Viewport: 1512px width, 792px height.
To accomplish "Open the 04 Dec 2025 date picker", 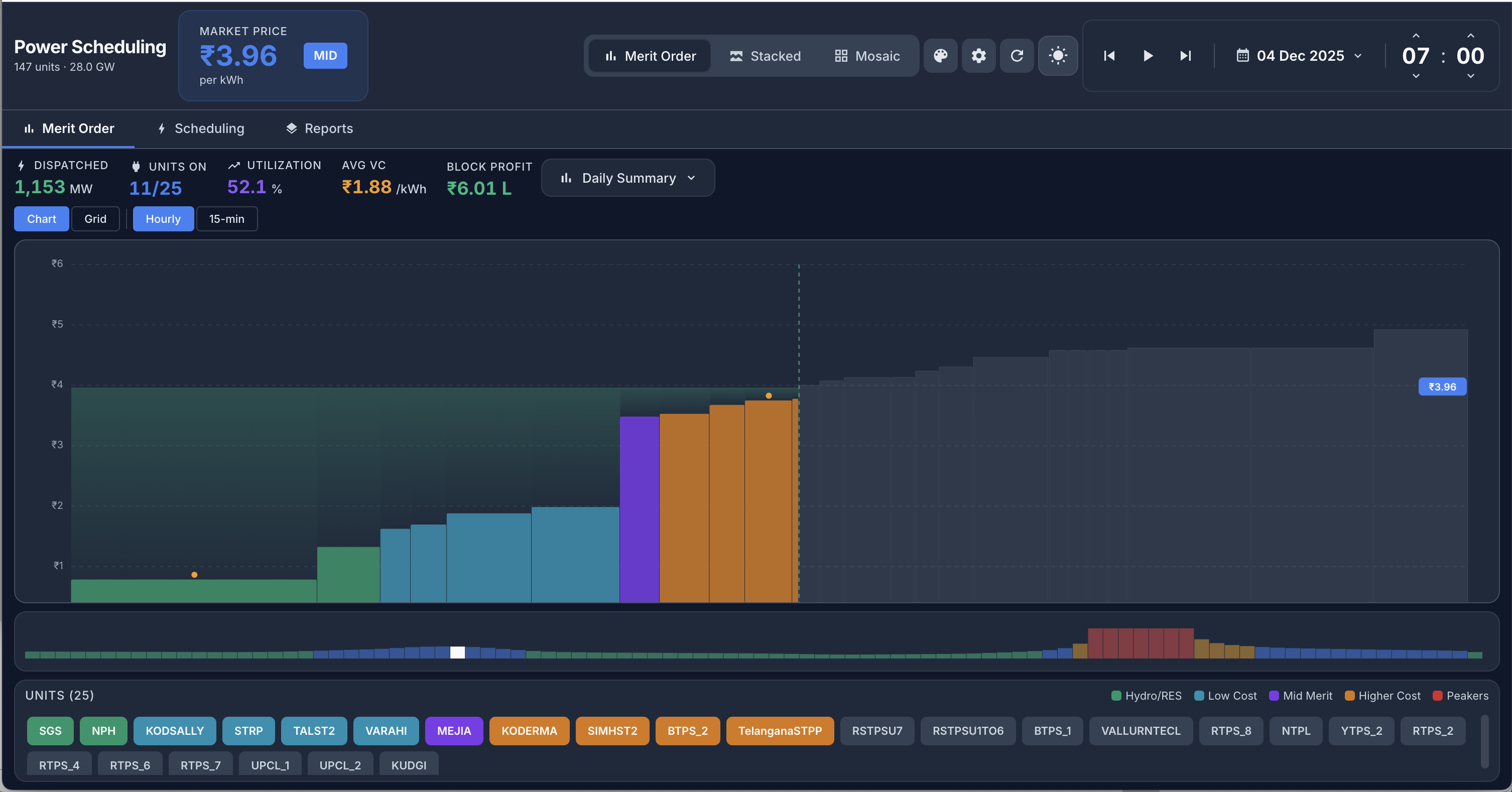I will (x=1300, y=56).
